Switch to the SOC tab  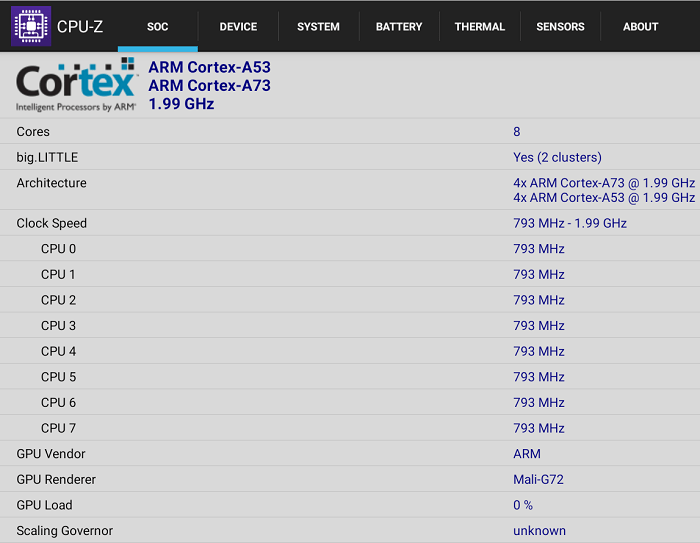158,27
